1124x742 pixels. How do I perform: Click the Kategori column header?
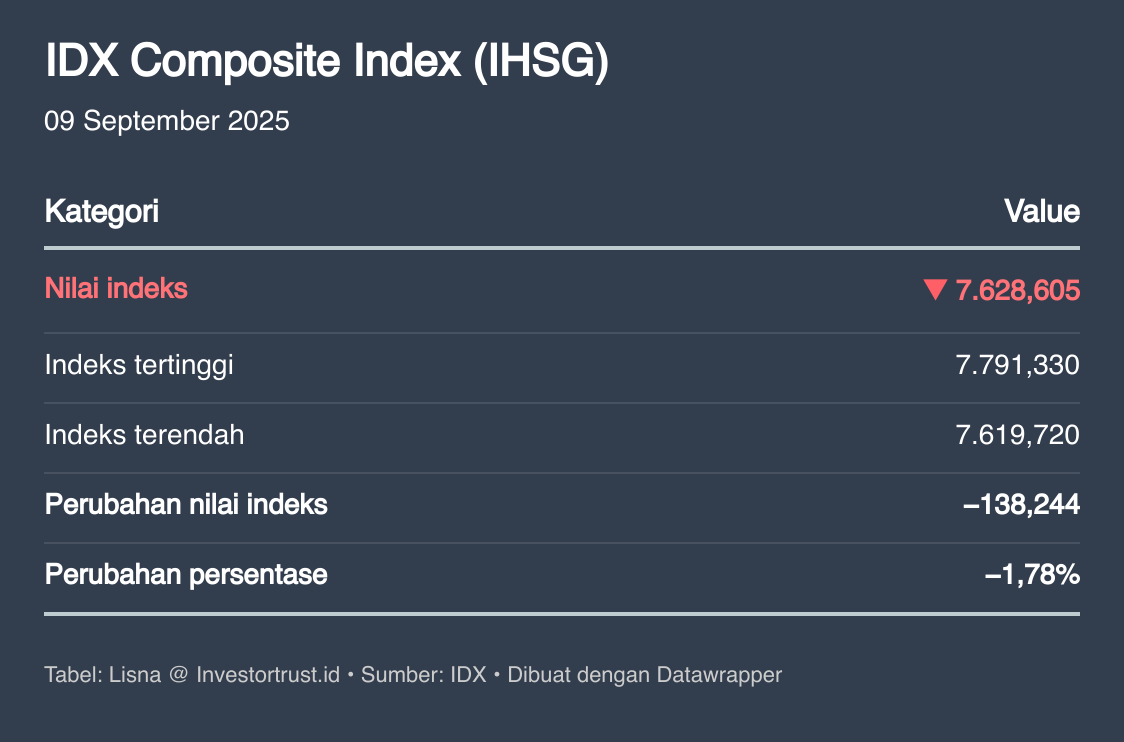pyautogui.click(x=102, y=211)
